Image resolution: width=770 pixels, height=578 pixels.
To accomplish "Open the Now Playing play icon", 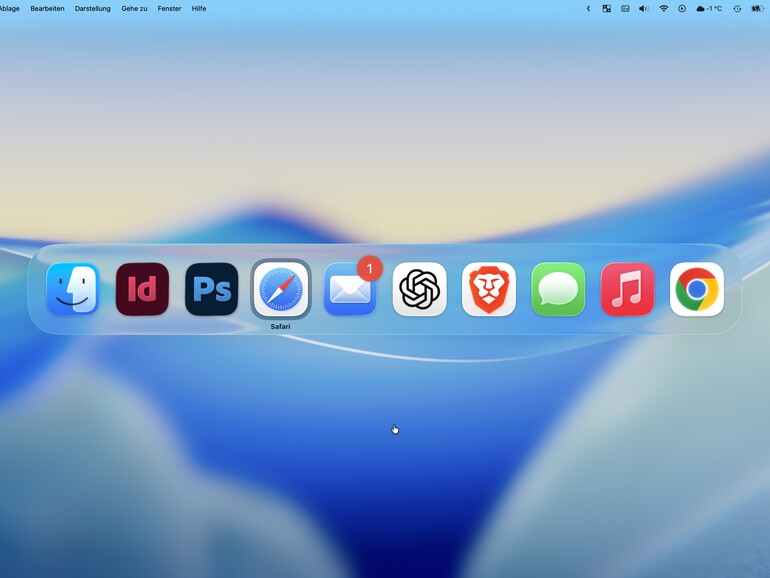I will [682, 8].
